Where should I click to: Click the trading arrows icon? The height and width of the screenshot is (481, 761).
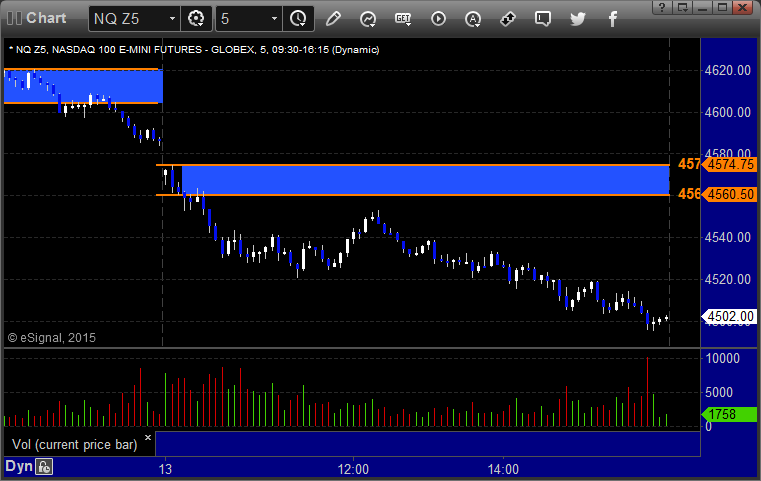(508, 19)
